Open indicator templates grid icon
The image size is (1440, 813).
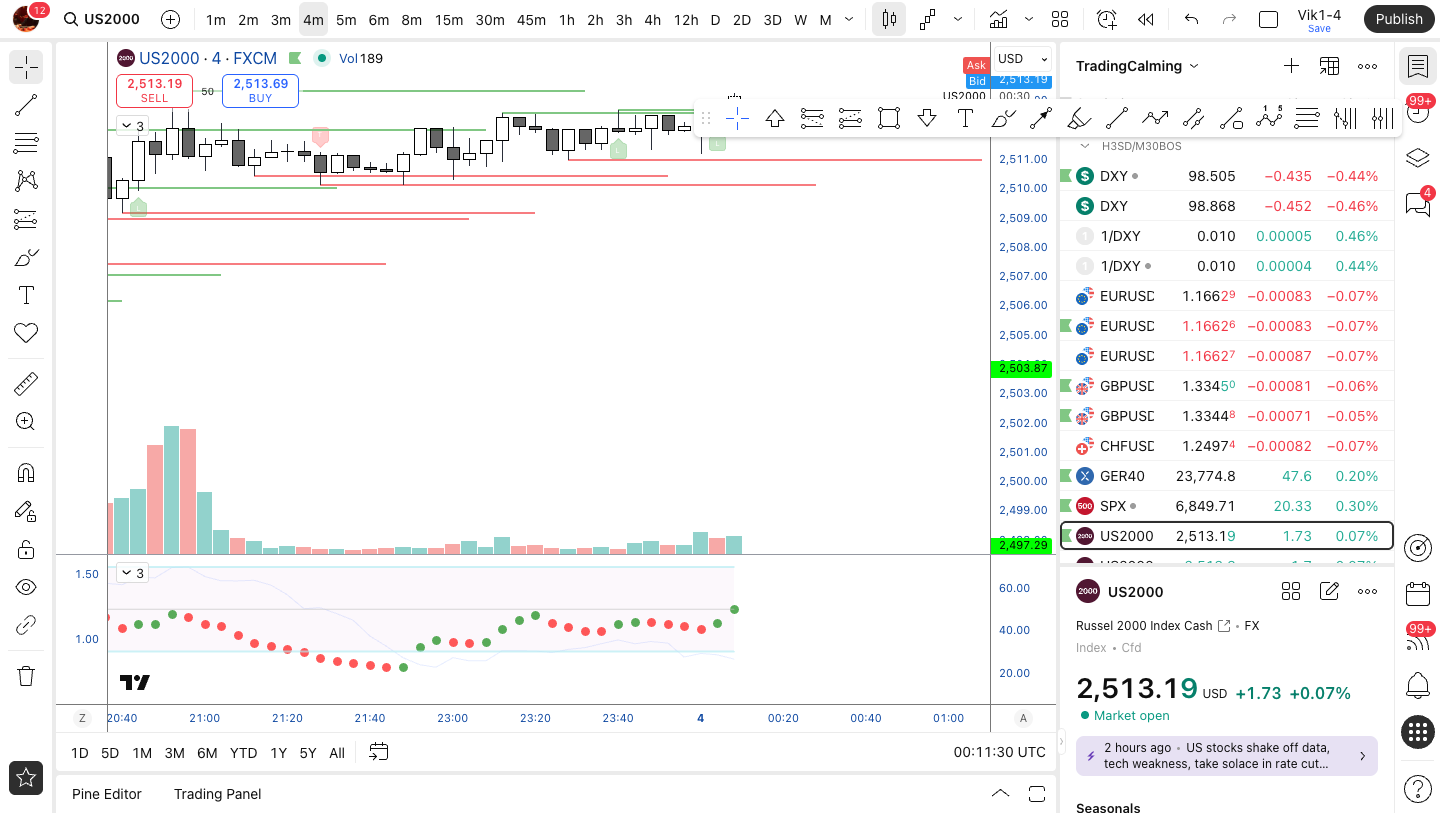1060,19
